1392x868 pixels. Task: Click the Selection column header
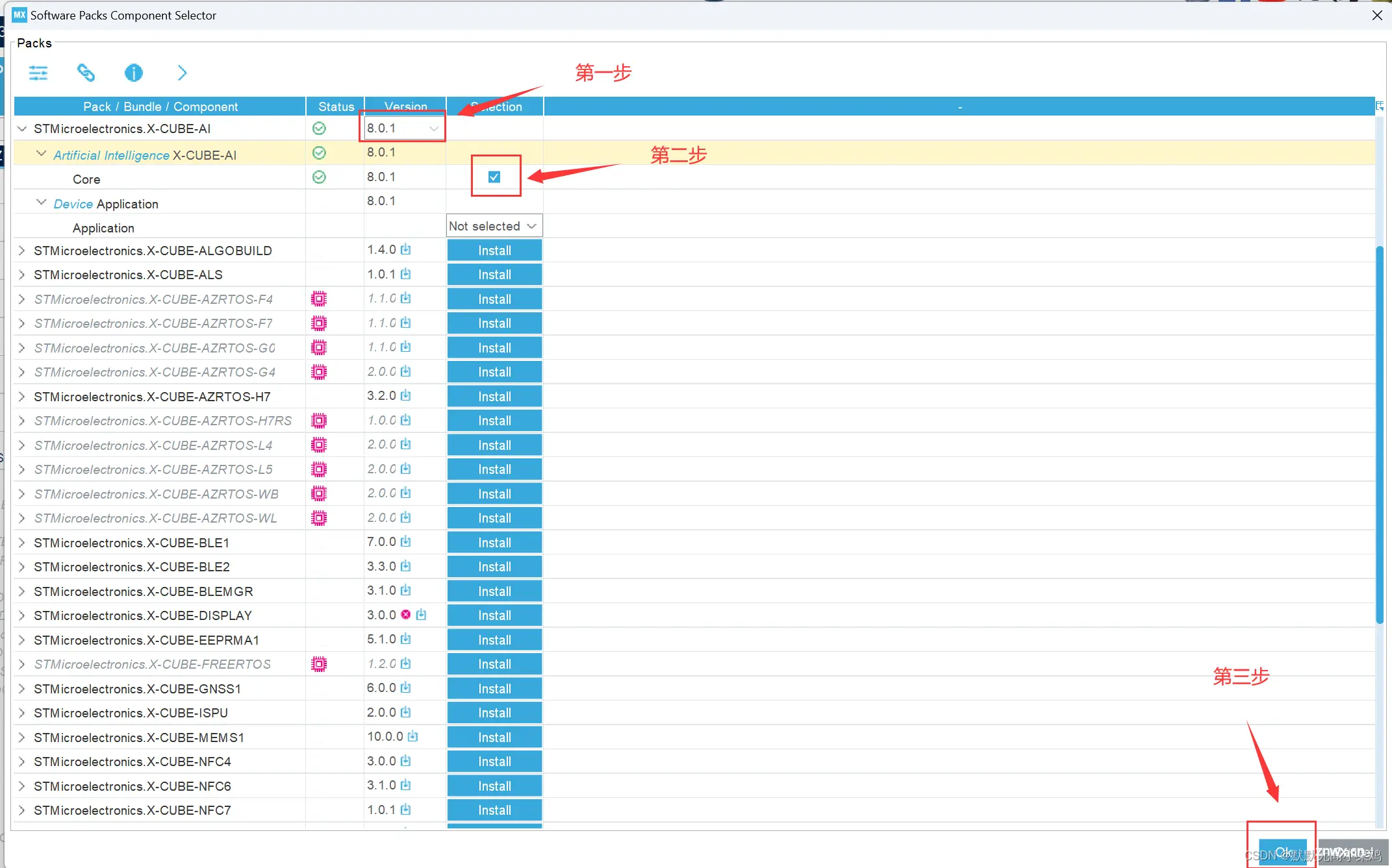pos(495,106)
